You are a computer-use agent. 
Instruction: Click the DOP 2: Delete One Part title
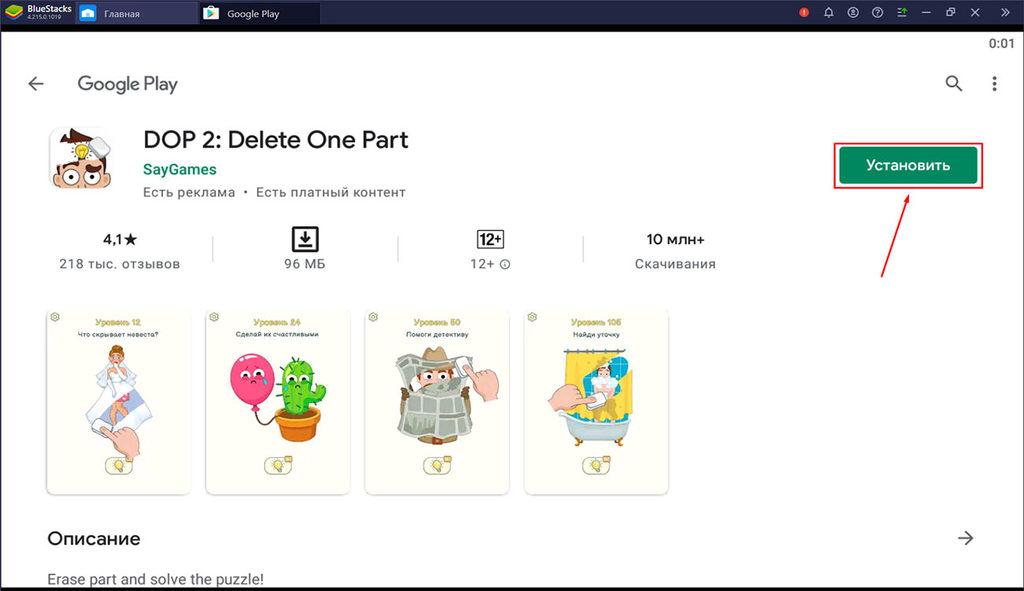(276, 140)
